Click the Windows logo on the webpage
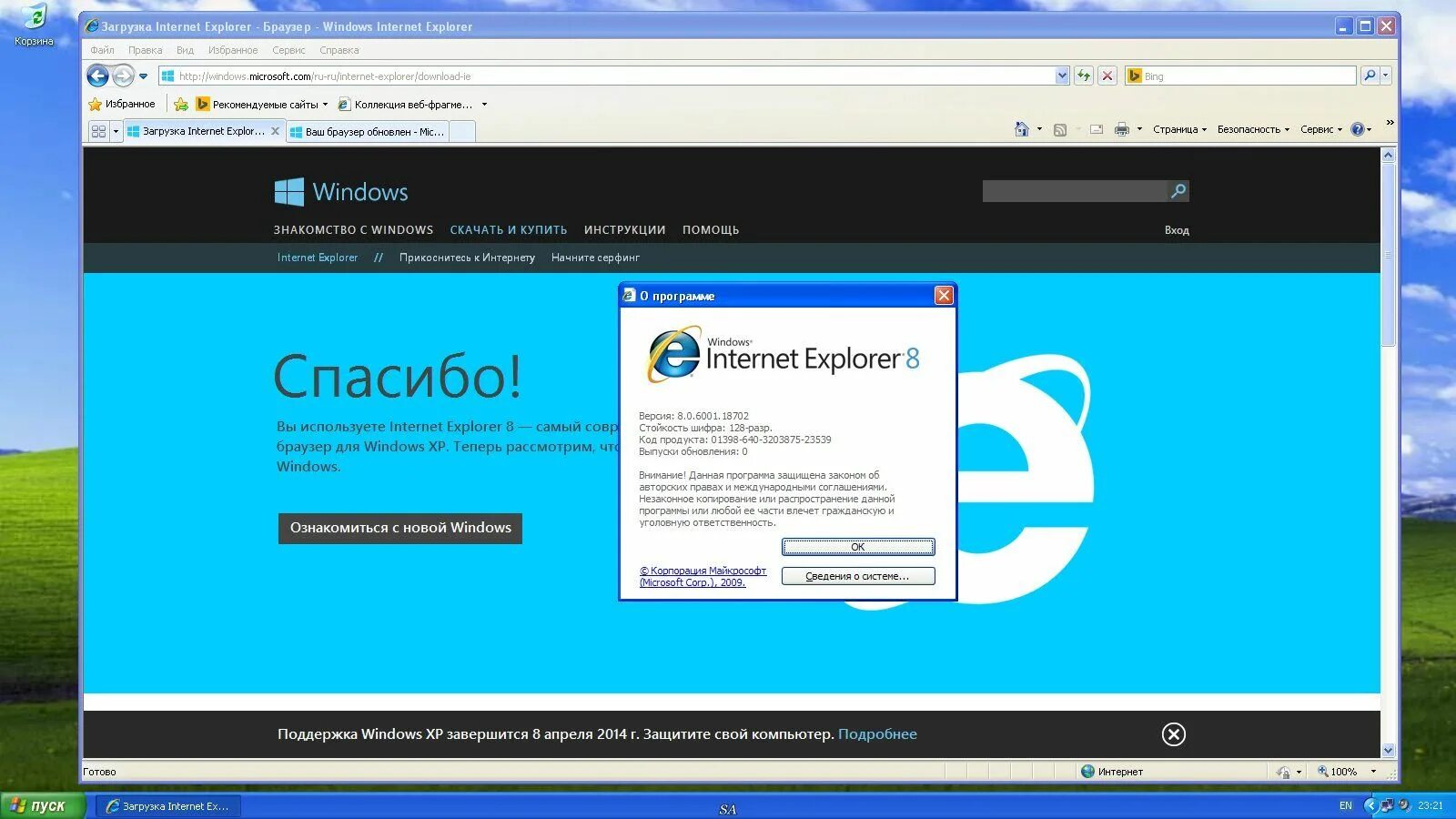 tap(341, 192)
